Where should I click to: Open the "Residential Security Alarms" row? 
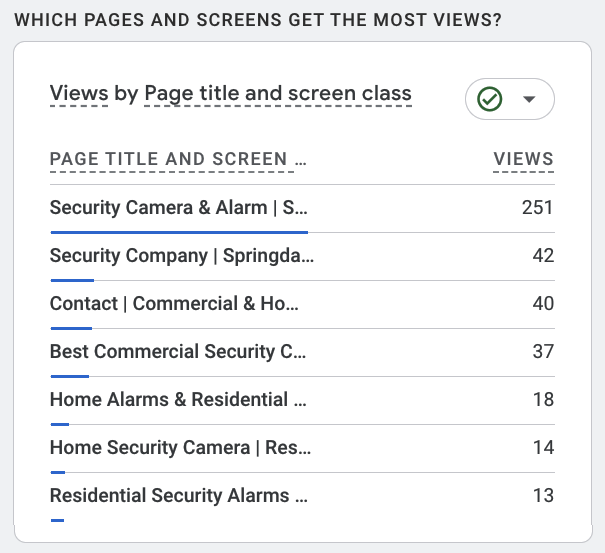(x=179, y=496)
